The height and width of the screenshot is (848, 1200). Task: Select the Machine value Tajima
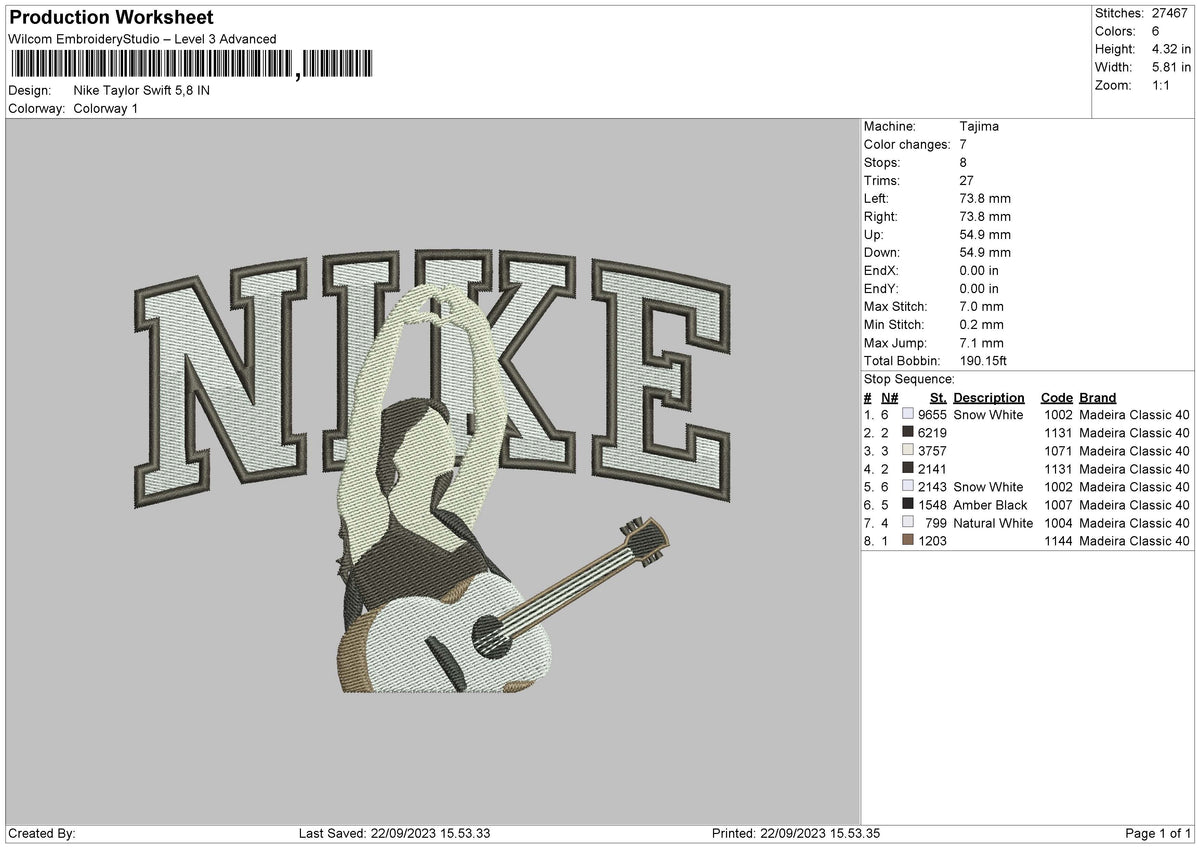coord(979,126)
